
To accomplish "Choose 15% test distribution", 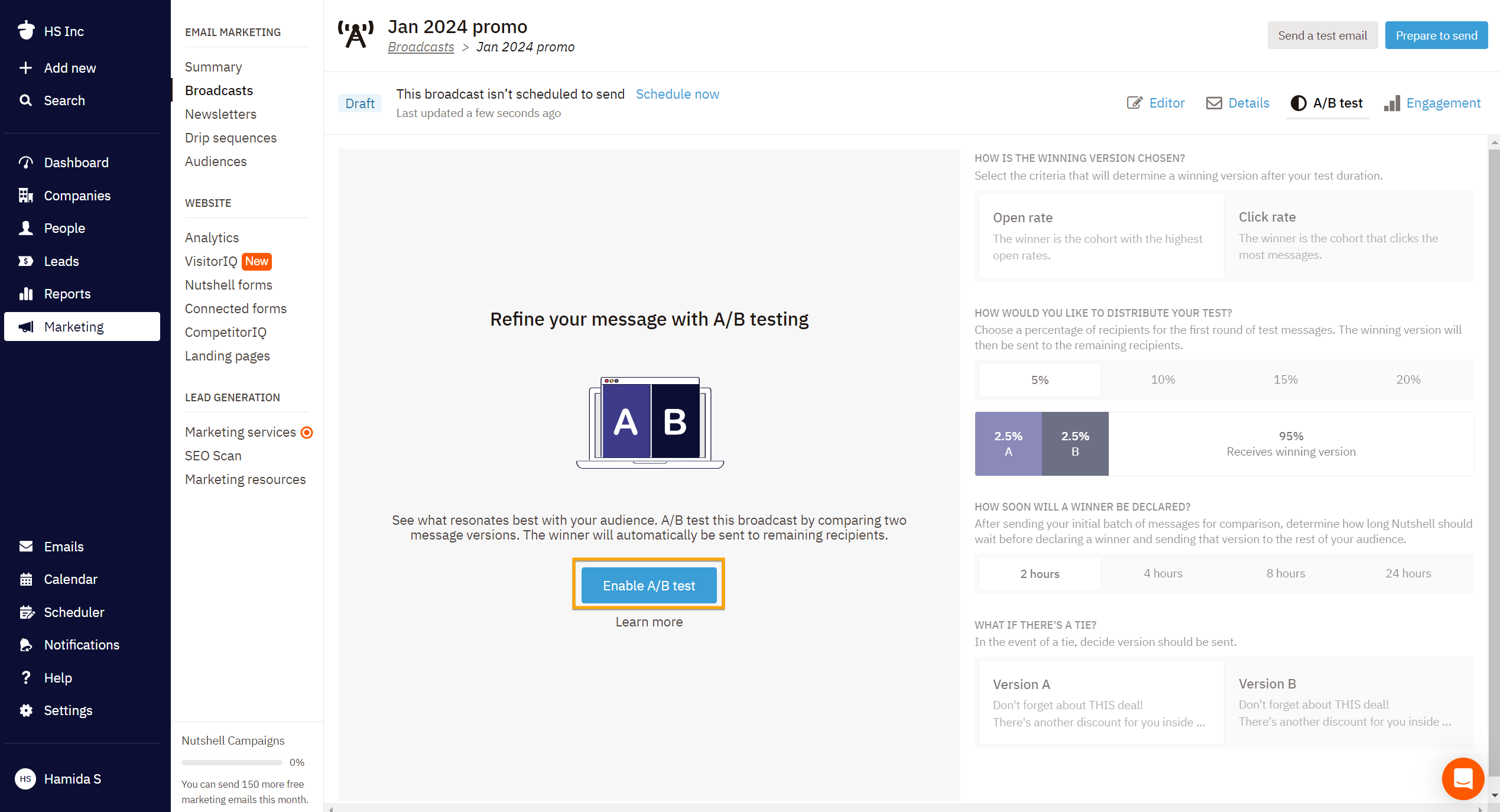I will (1285, 379).
